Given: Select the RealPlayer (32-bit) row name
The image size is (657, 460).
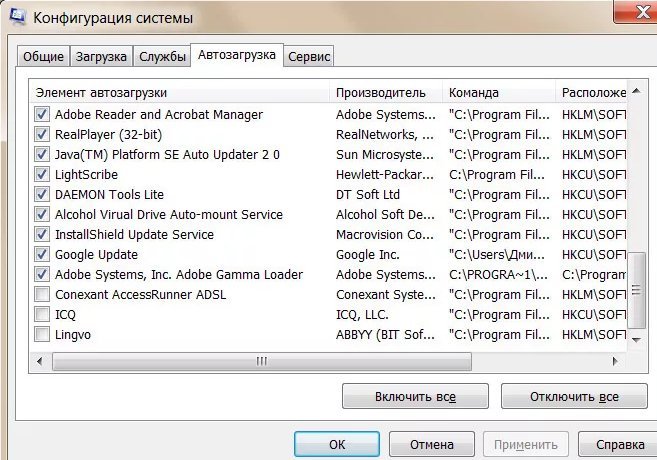Looking at the screenshot, I should pos(108,134).
